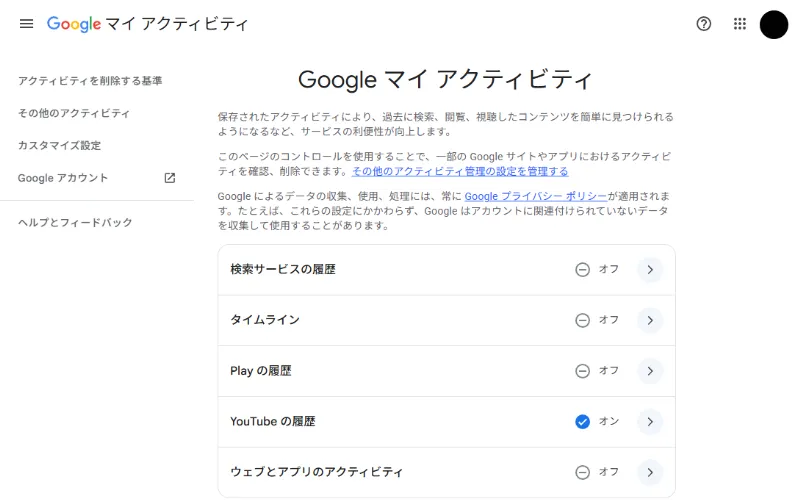Click the Google logo in header
Screen dimensions: 799x504
tap(74, 24)
